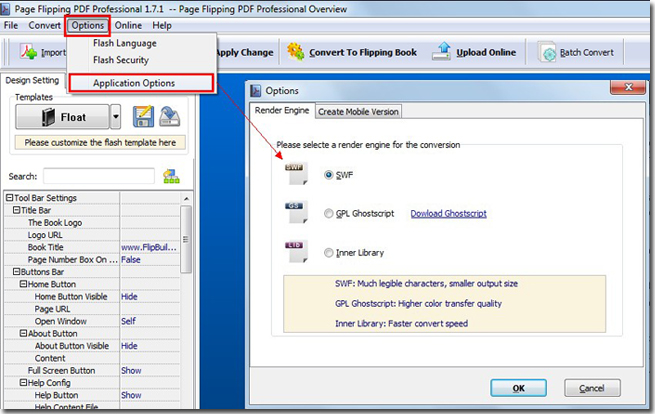Click the GS Ghostscript file icon
This screenshot has height=414, width=655.
click(296, 212)
